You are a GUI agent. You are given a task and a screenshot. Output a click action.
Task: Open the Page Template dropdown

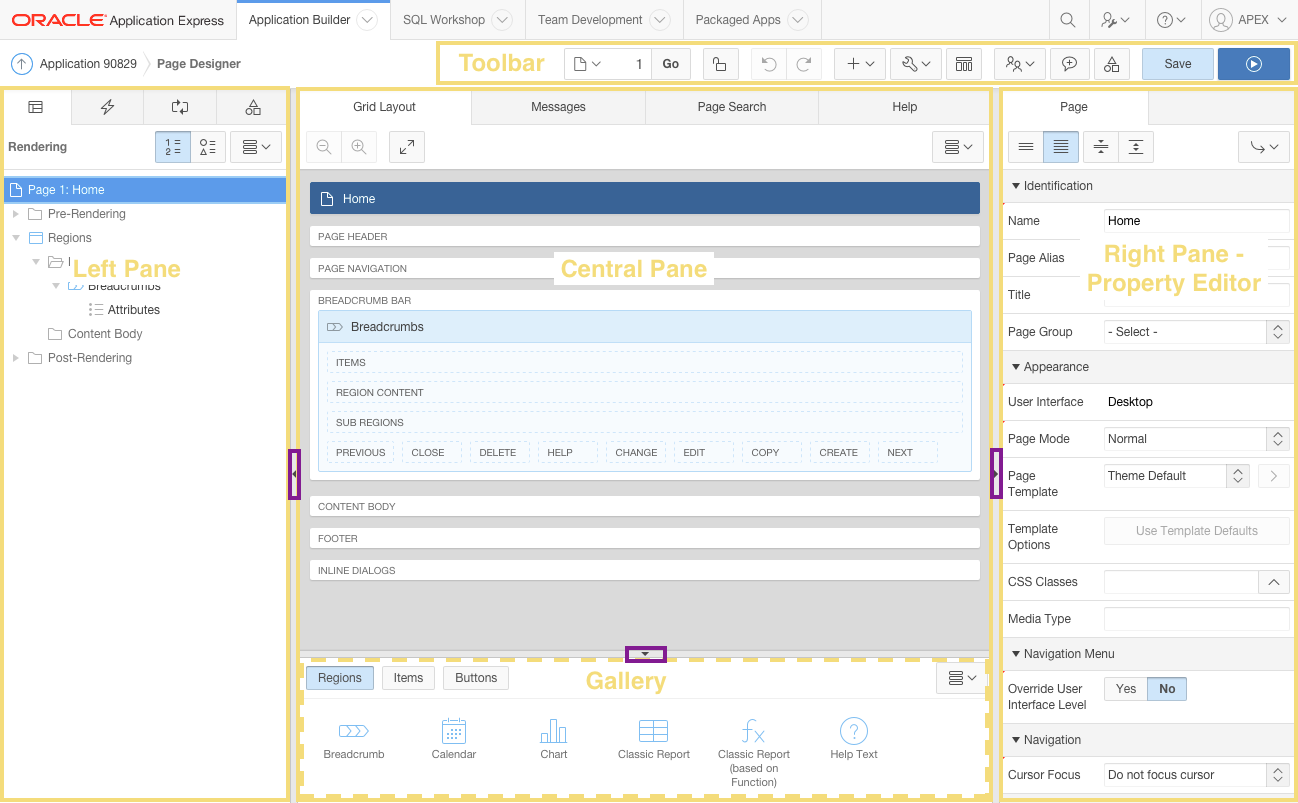[x=1177, y=476]
